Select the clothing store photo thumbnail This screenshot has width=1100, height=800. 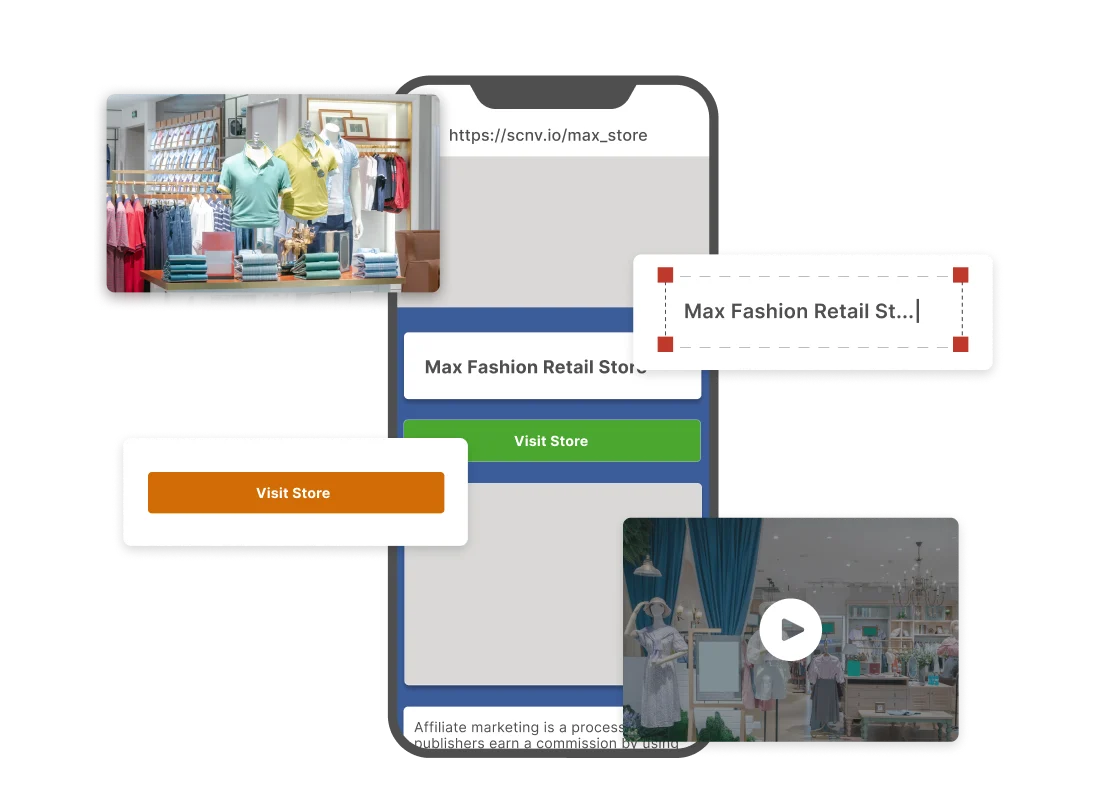pos(273,193)
